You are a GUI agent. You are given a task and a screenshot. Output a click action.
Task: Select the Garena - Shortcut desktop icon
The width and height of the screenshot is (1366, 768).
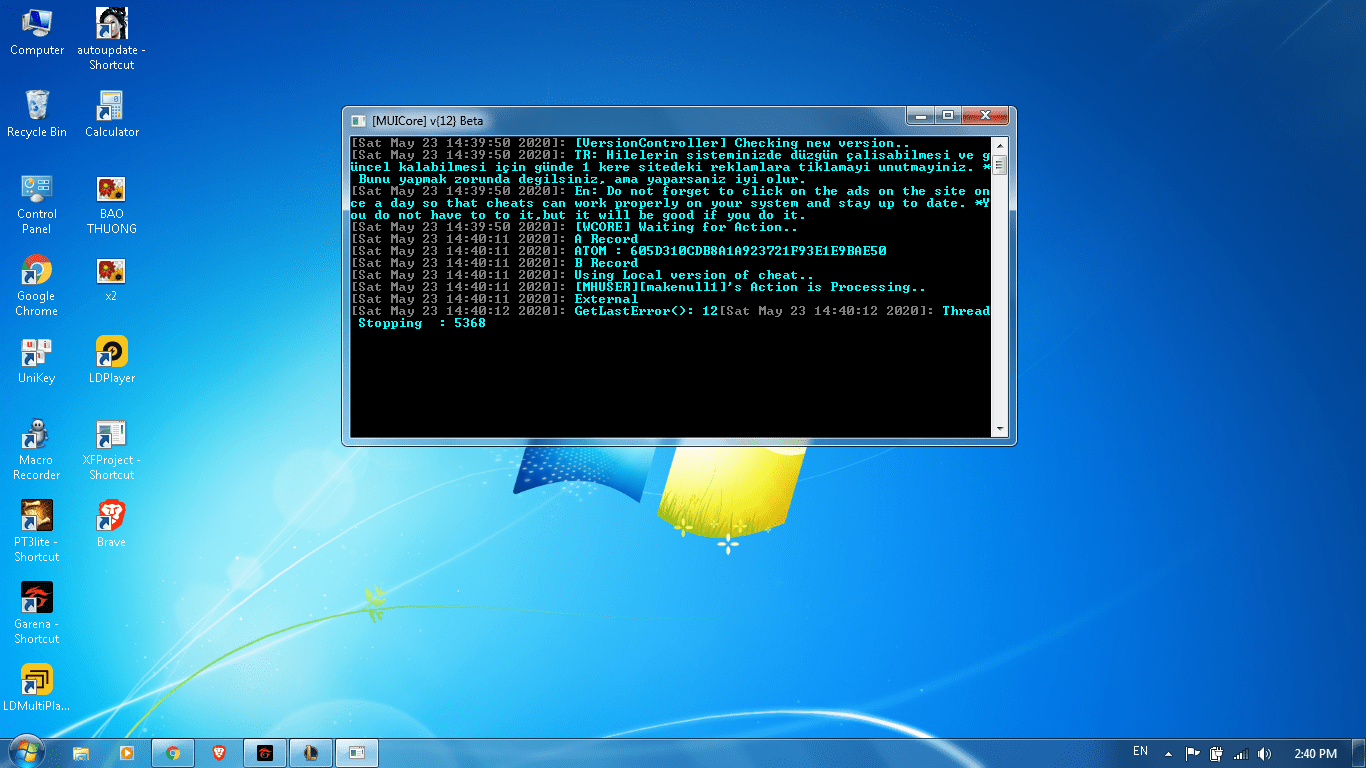click(37, 614)
